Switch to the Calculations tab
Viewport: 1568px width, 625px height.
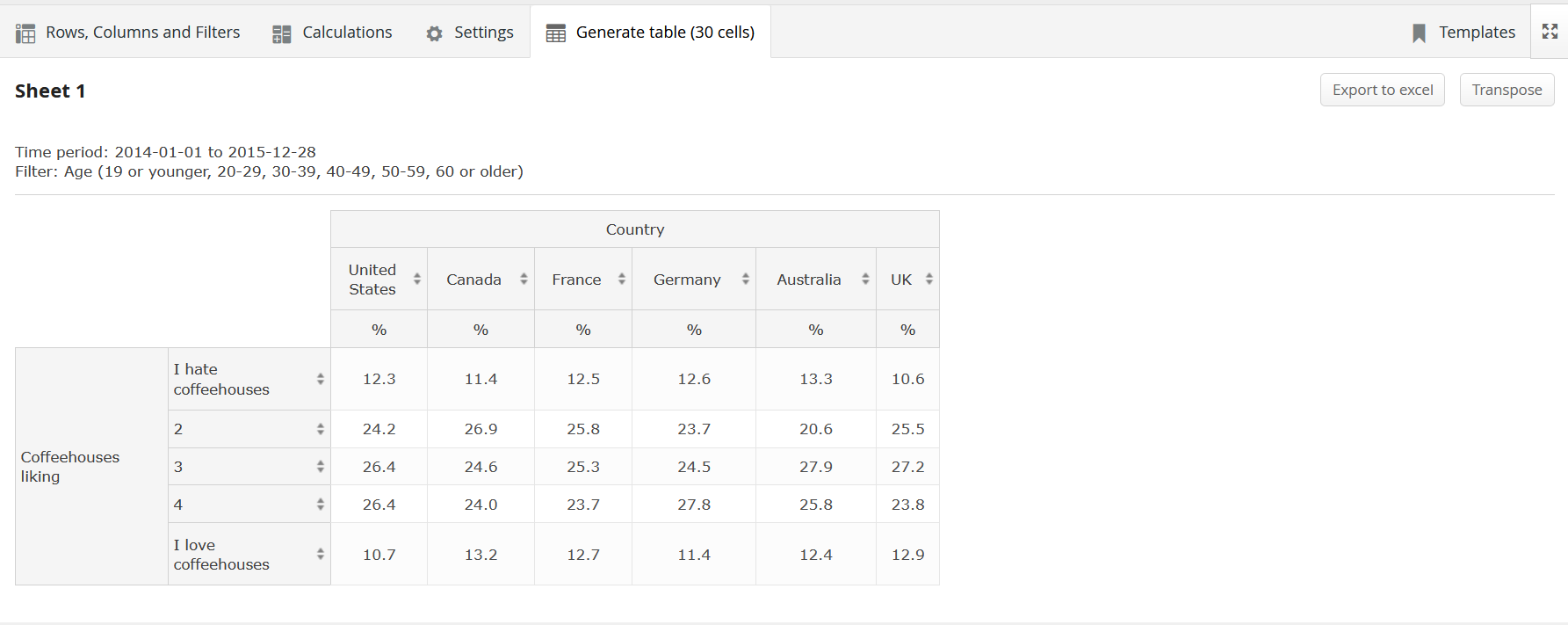333,33
